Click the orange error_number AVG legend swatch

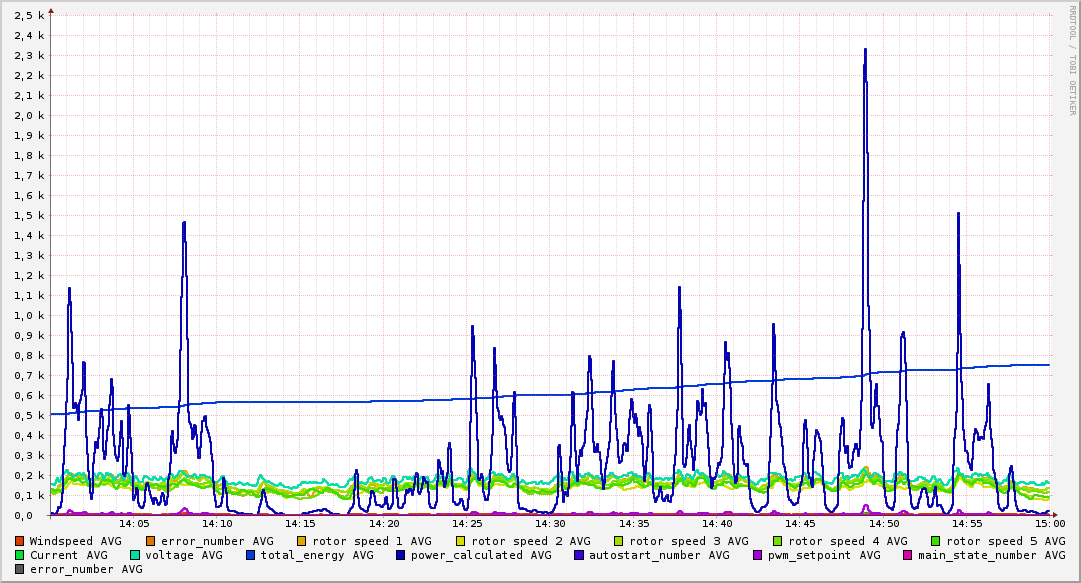[150, 542]
